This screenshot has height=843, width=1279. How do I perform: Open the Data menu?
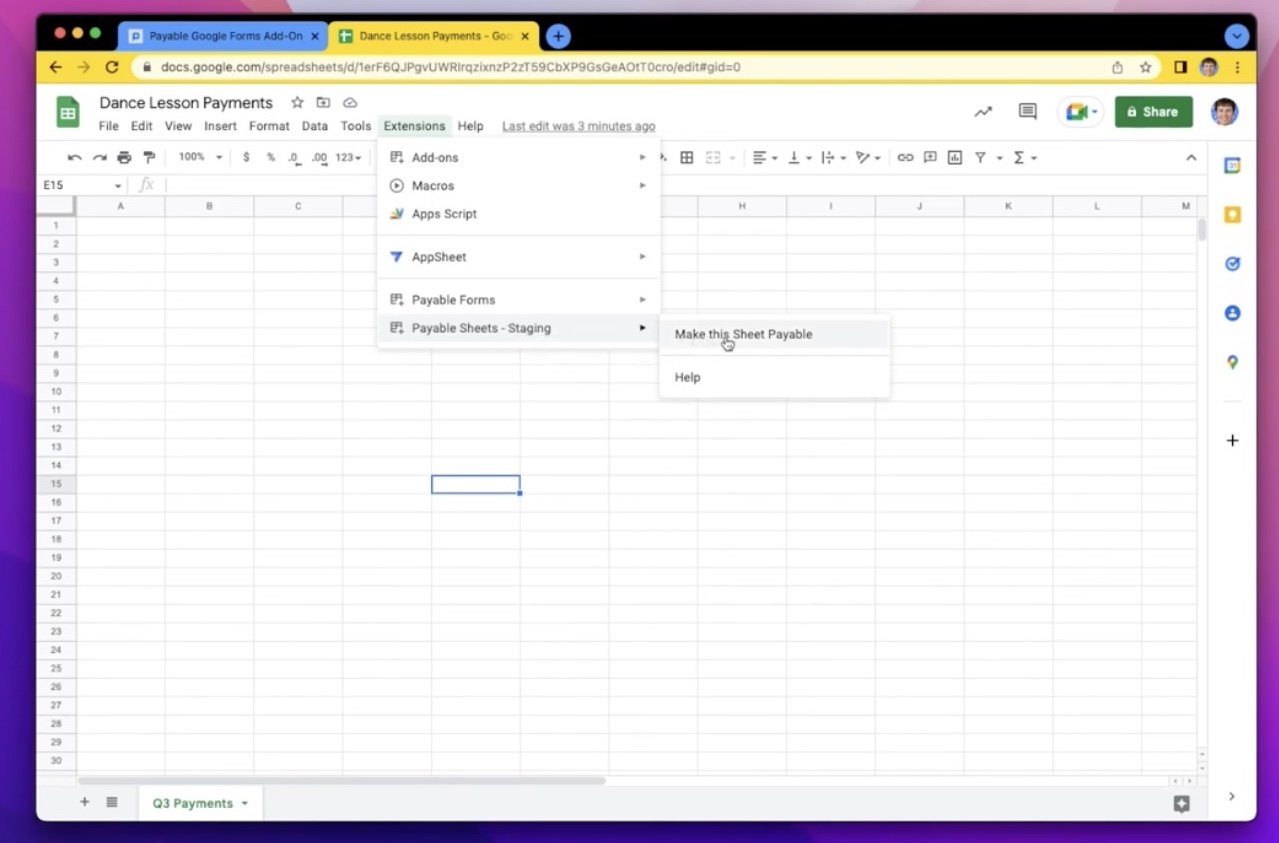(315, 126)
